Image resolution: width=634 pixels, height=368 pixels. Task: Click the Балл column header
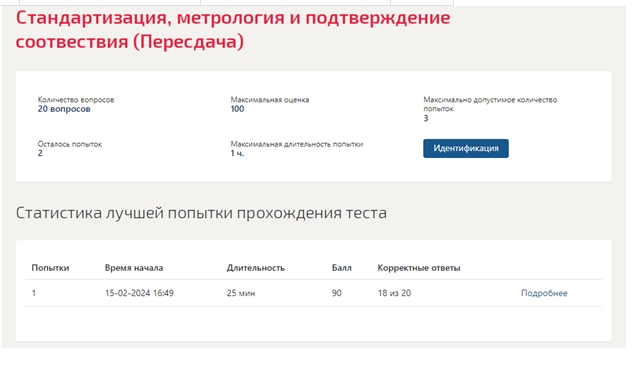tap(342, 268)
